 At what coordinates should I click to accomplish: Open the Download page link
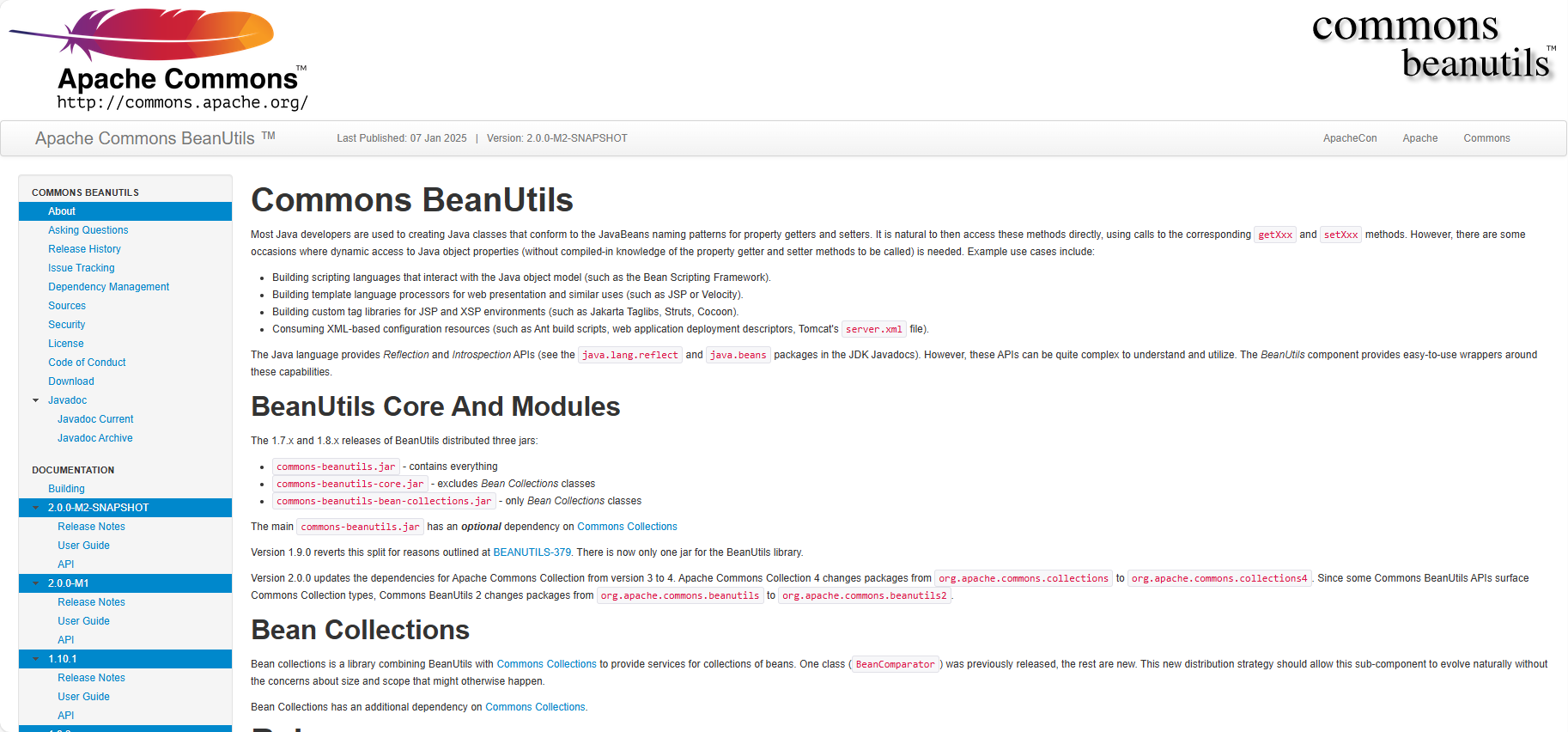coord(70,381)
